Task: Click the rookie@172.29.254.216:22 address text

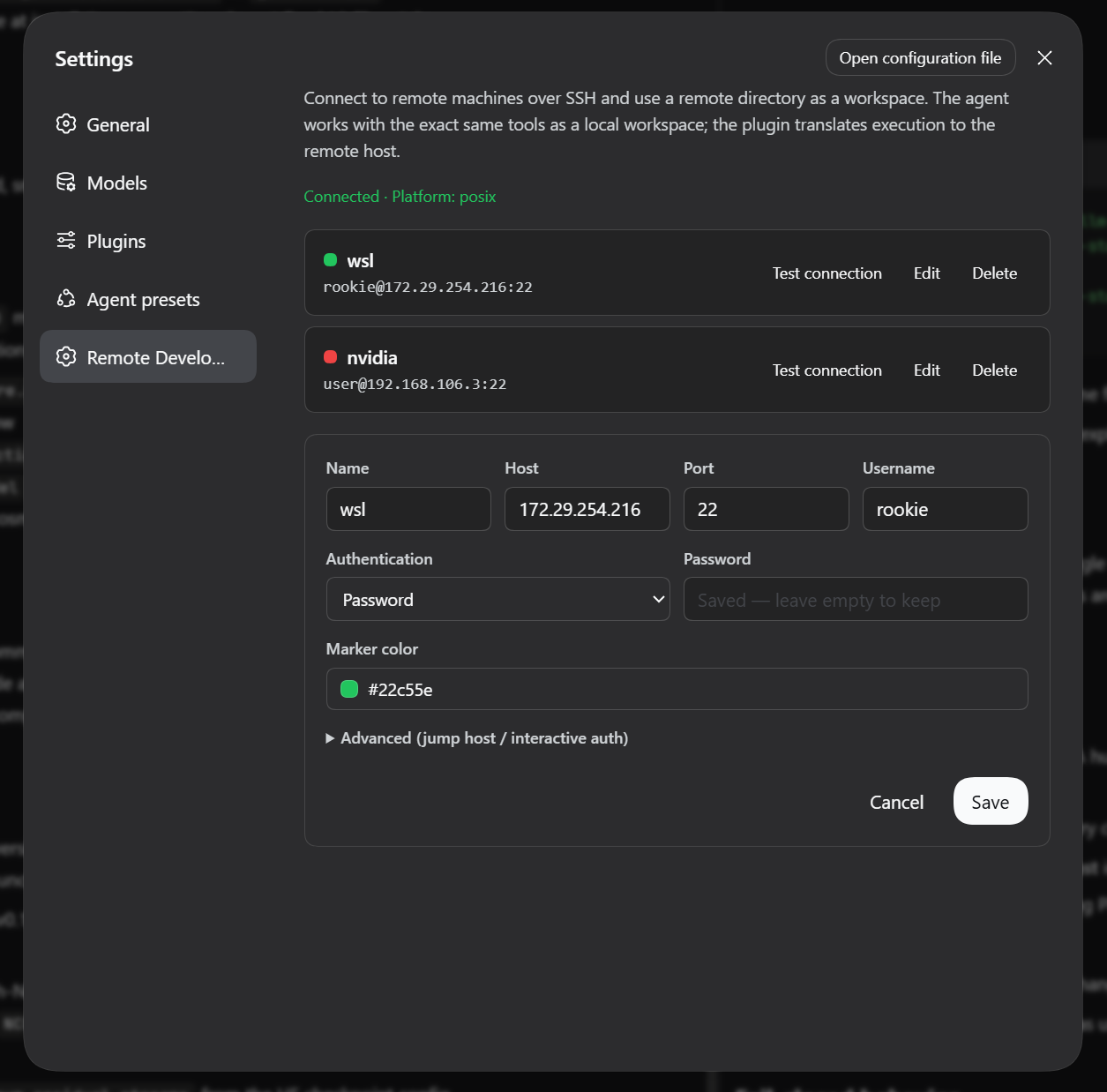Action: pos(428,288)
